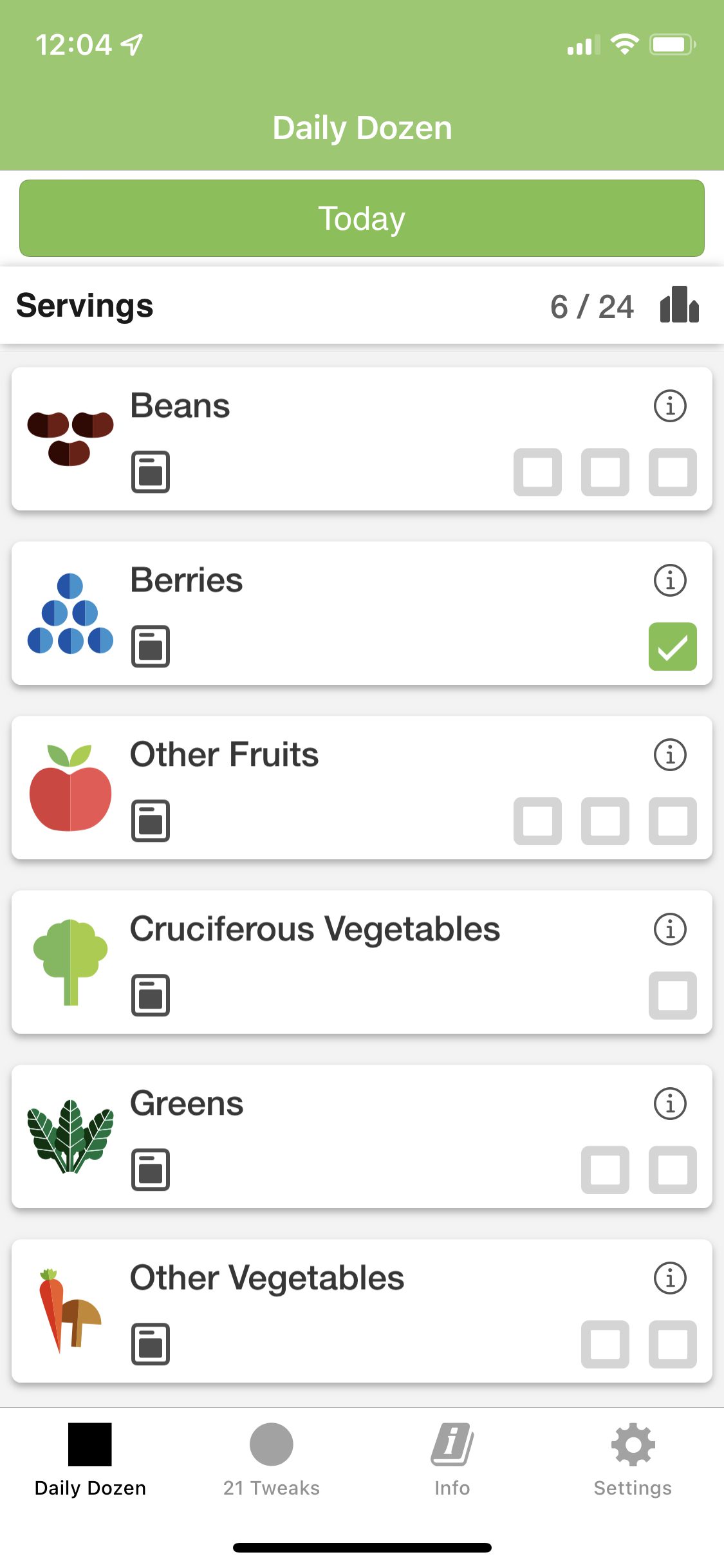Tick the last Other Fruits checkbox
The width and height of the screenshot is (724, 1568).
(x=673, y=821)
